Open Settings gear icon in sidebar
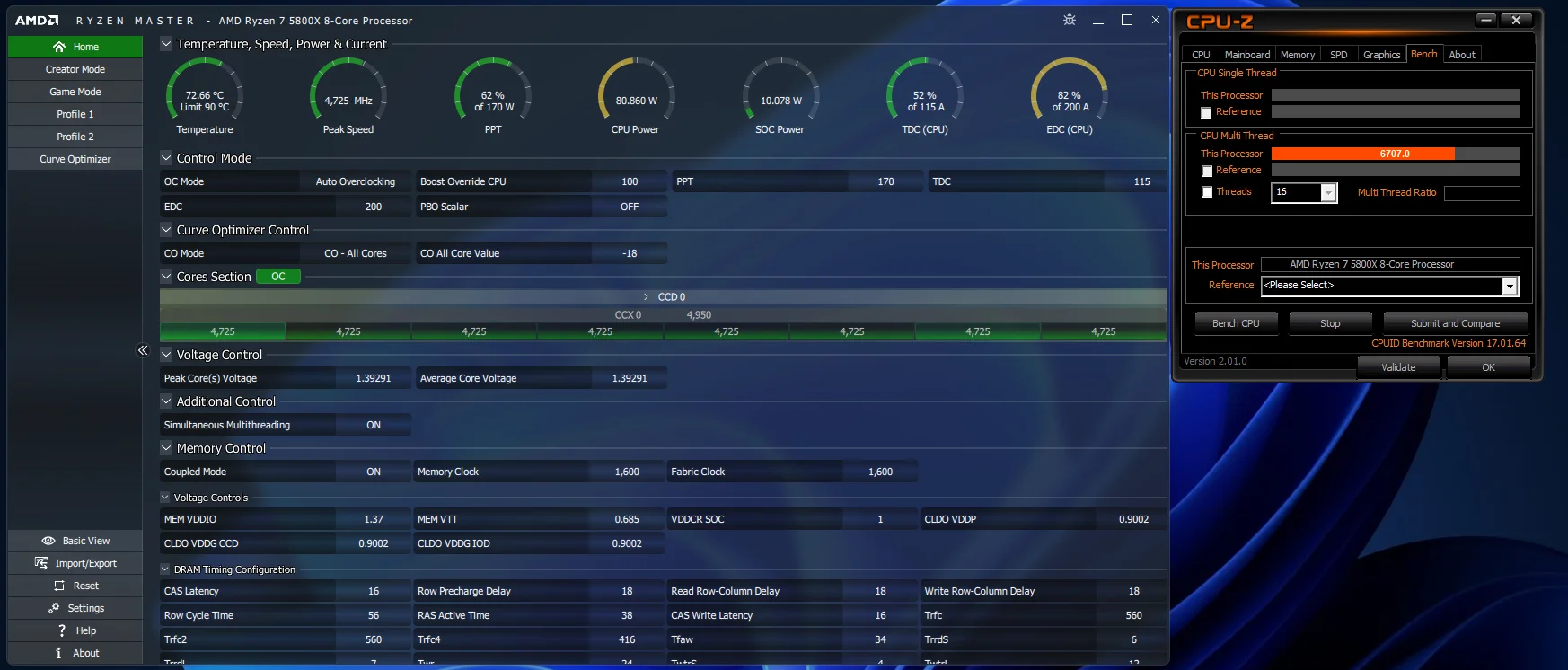The image size is (1568, 670). (54, 608)
